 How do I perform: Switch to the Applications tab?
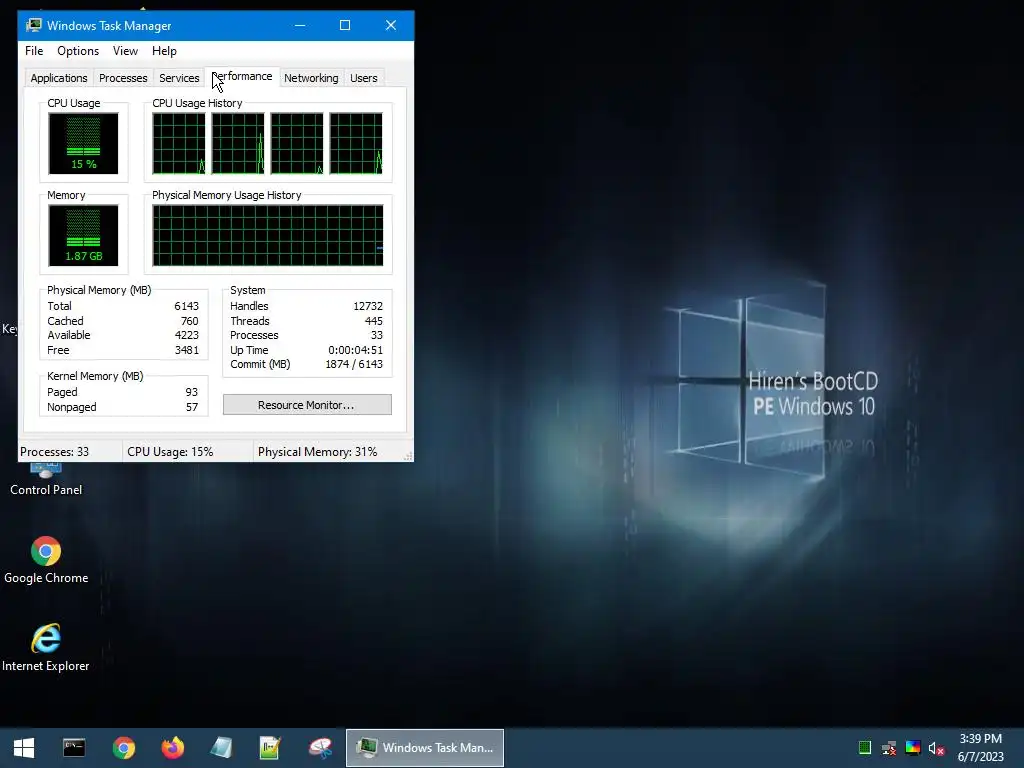point(59,78)
